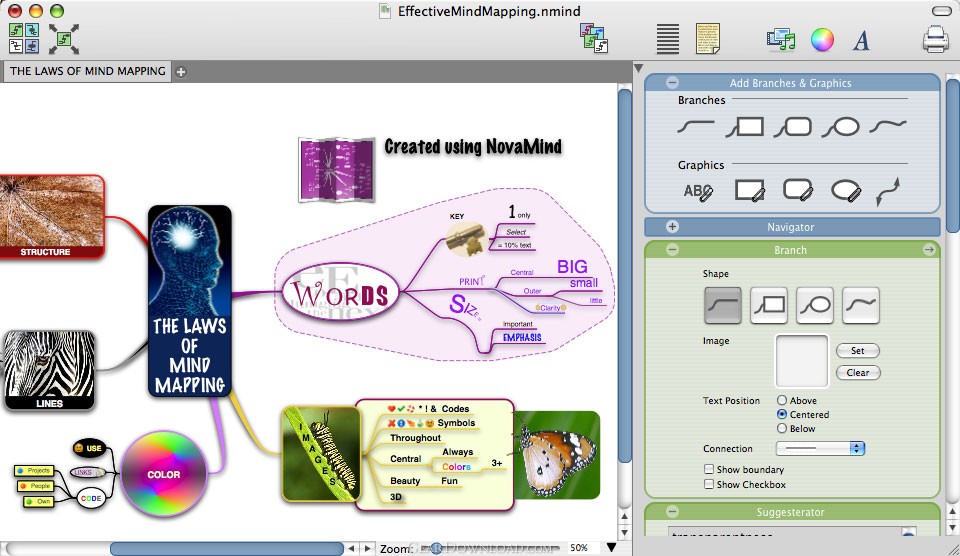The width and height of the screenshot is (960, 556).
Task: Add an ABC text graphic
Action: pos(698,192)
